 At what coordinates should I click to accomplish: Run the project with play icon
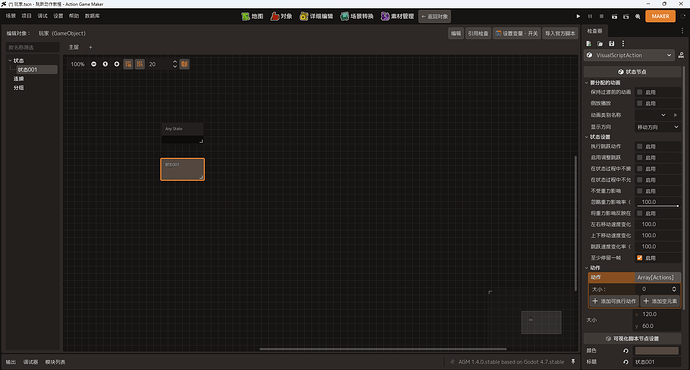click(578, 16)
